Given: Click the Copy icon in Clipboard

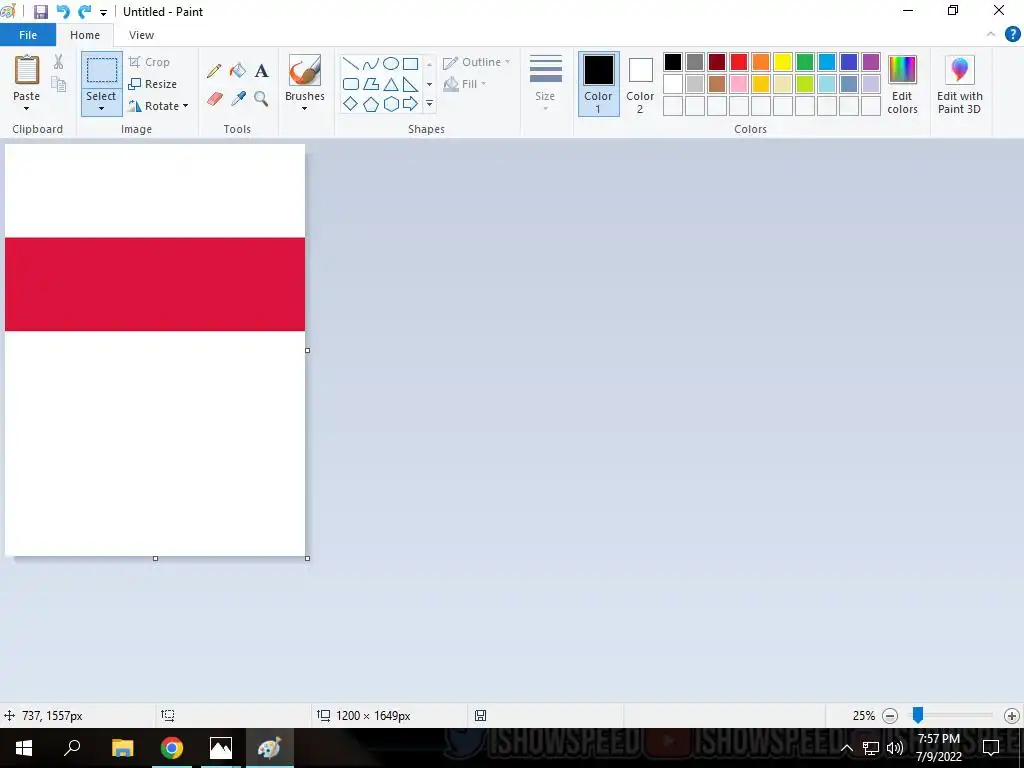Looking at the screenshot, I should [59, 84].
